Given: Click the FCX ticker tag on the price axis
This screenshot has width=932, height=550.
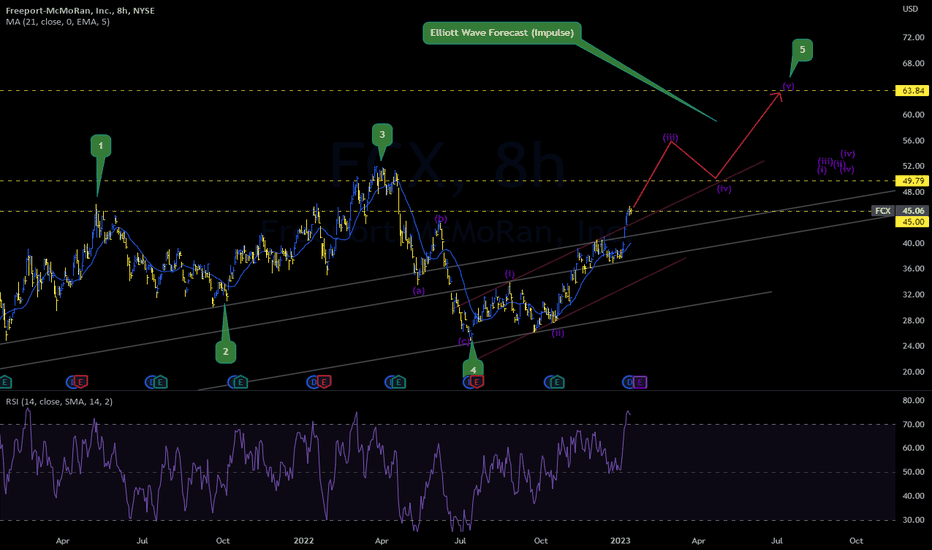Looking at the screenshot, I should coord(883,210).
